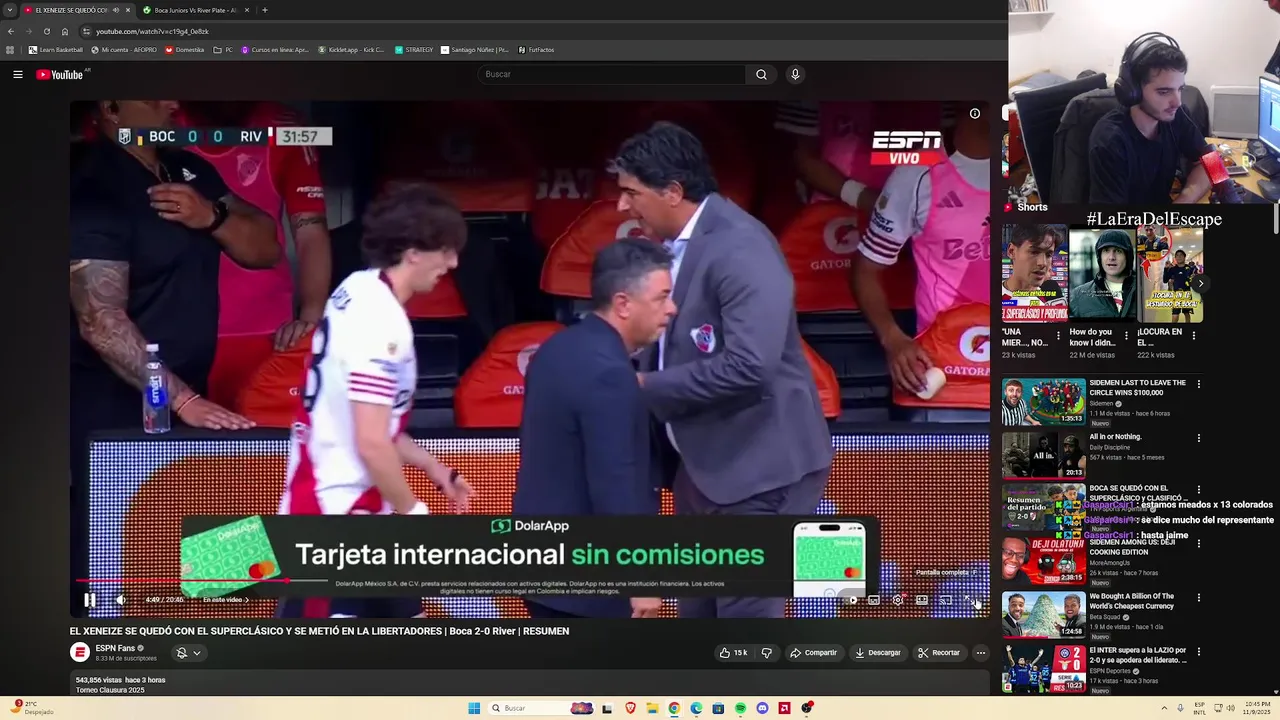The height and width of the screenshot is (720, 1280).
Task: Open options for 'How do you know I didn...' short
Action: pyautogui.click(x=1126, y=336)
